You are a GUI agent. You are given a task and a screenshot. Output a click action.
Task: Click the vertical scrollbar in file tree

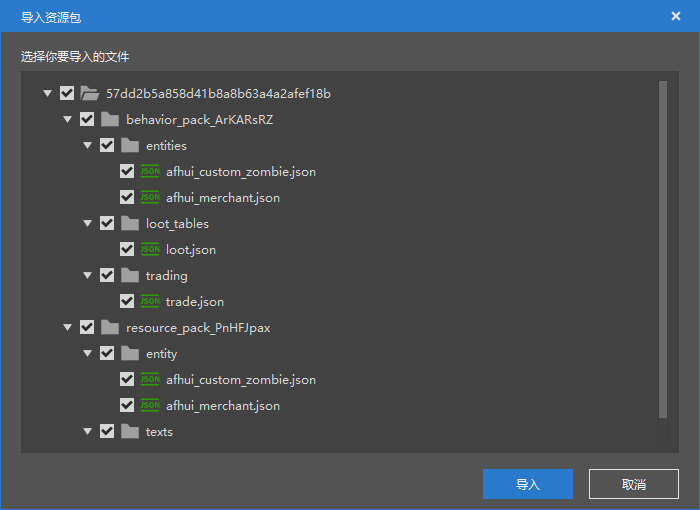662,250
